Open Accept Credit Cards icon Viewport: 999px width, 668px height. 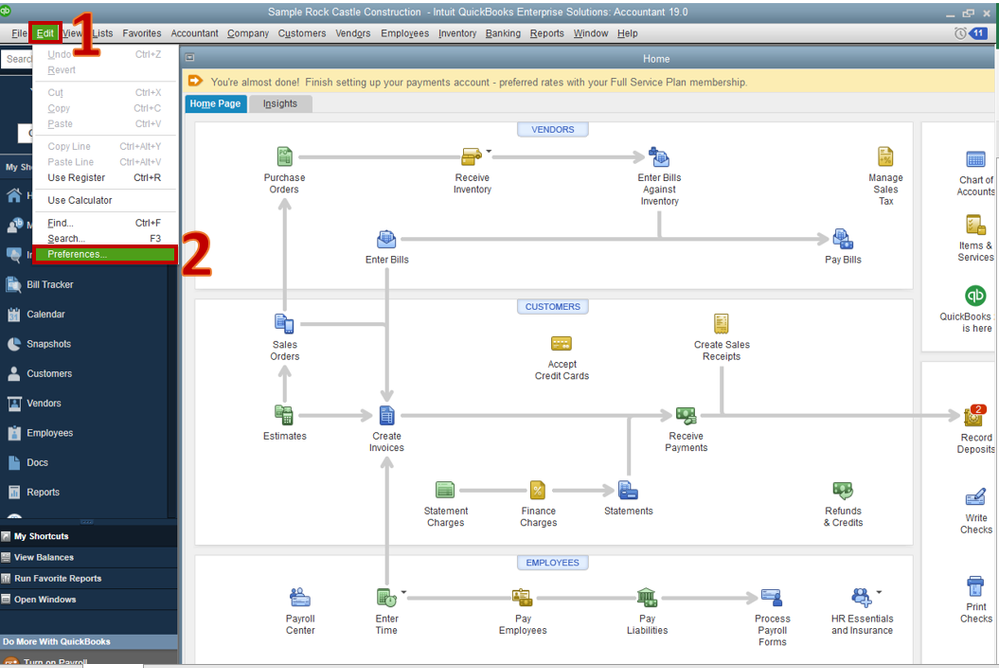click(x=561, y=344)
